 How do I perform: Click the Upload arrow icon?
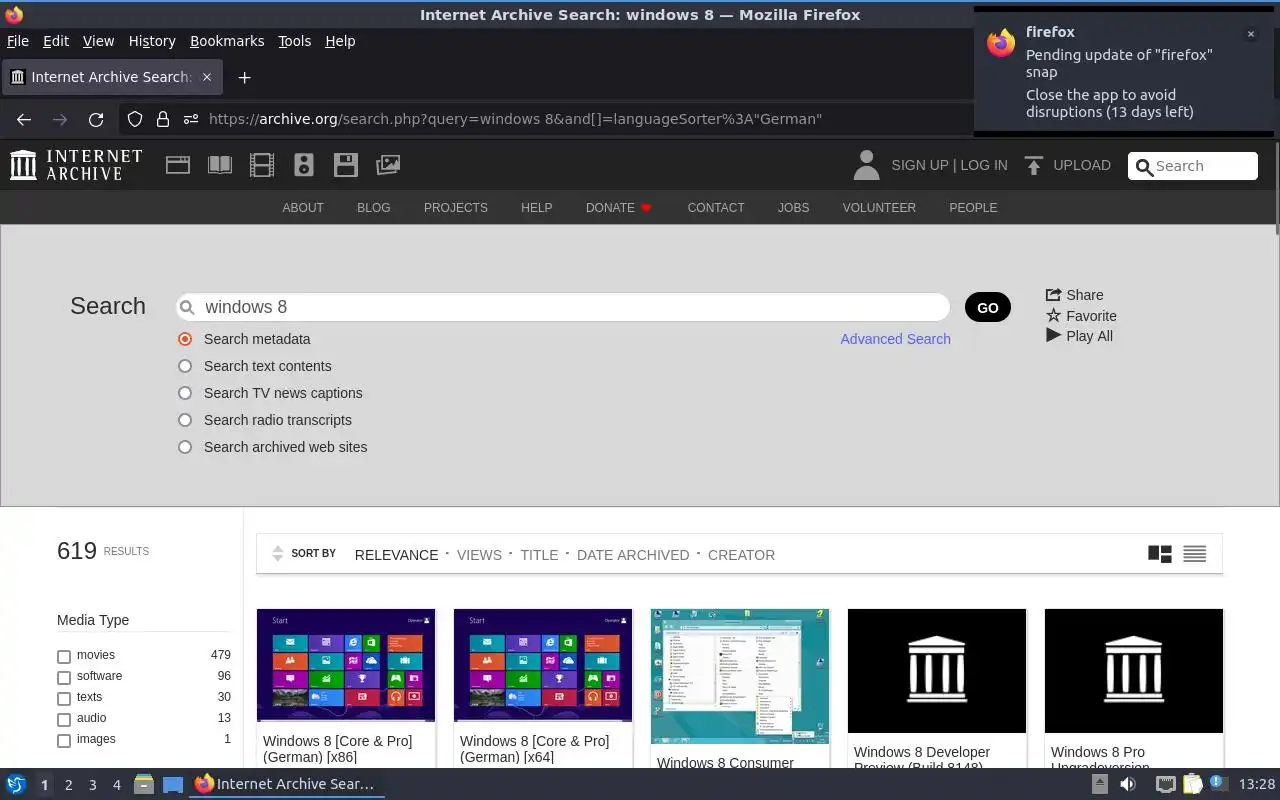coord(1034,165)
